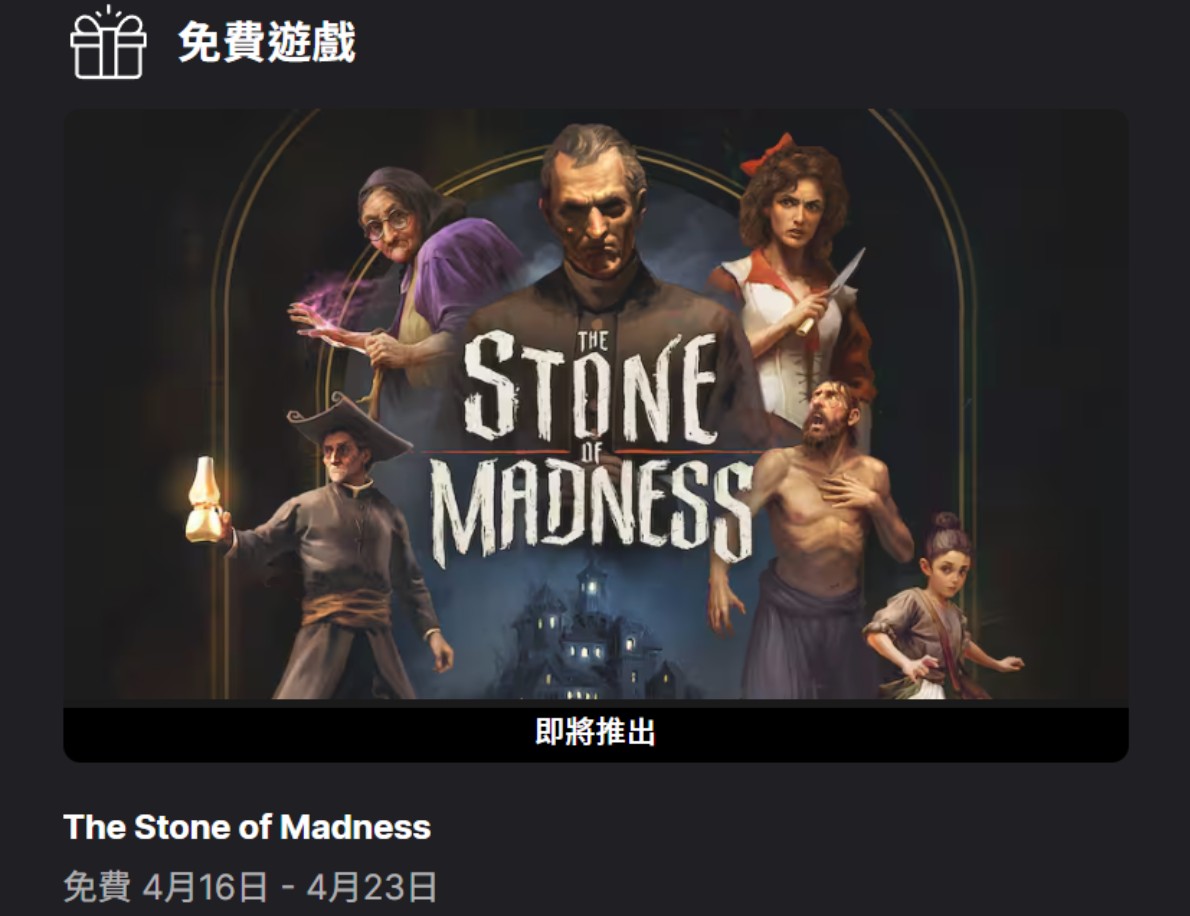Click the word STONE in the logo
The width and height of the screenshot is (1190, 916).
pyautogui.click(x=592, y=387)
